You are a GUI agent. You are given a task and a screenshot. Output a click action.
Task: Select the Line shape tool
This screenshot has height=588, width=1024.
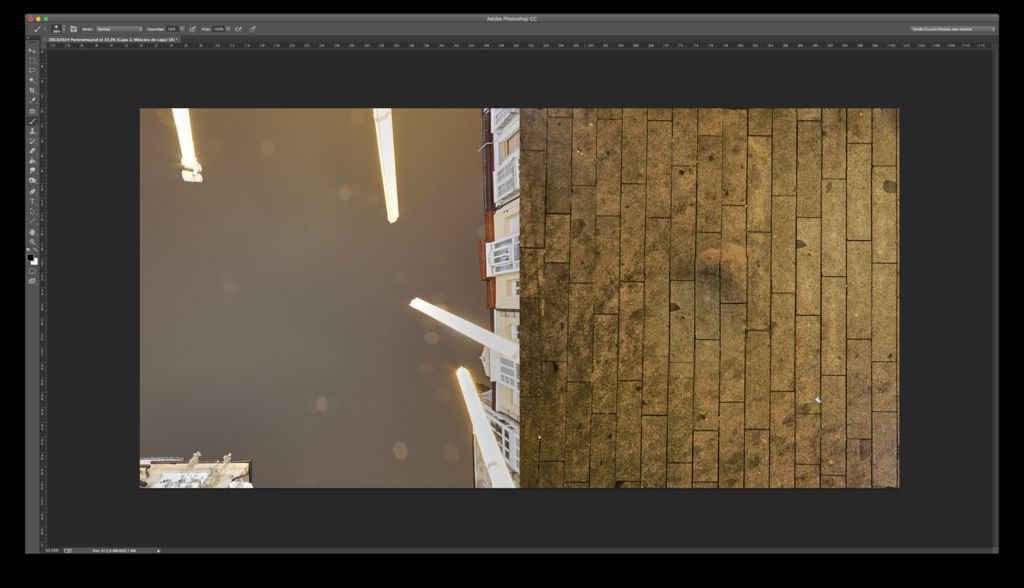32,221
